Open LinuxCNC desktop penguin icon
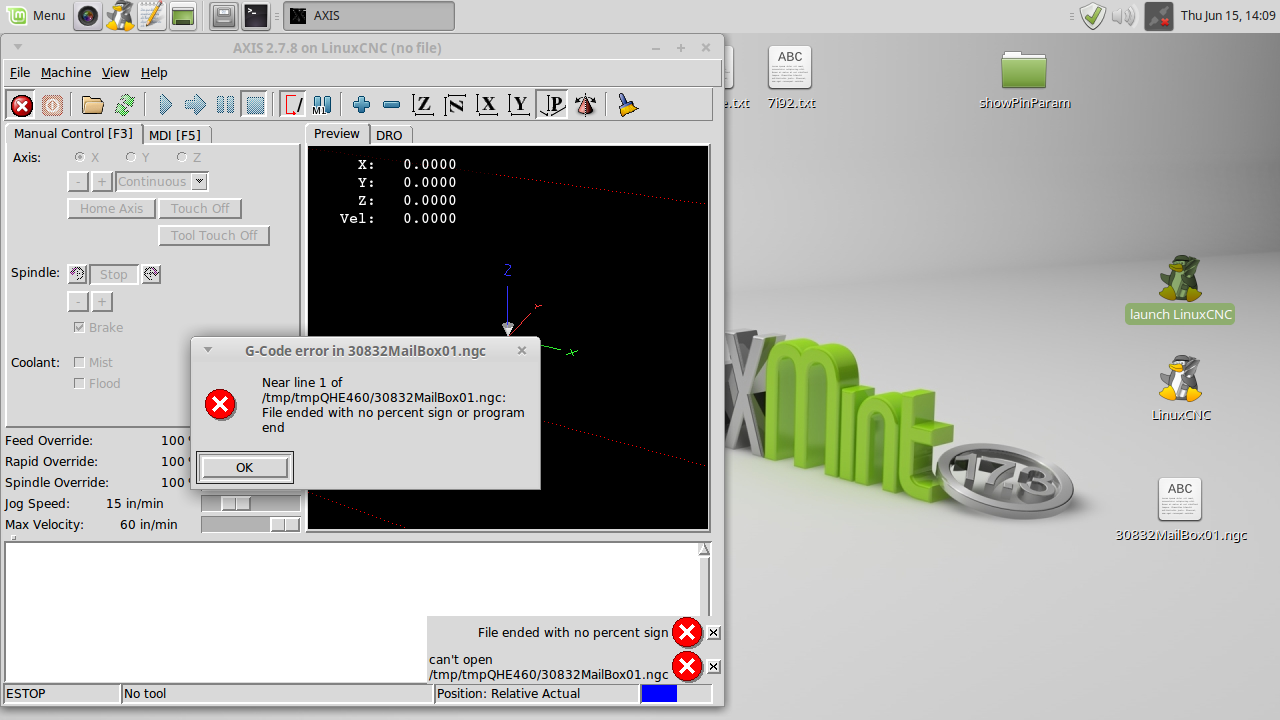 (x=1180, y=389)
